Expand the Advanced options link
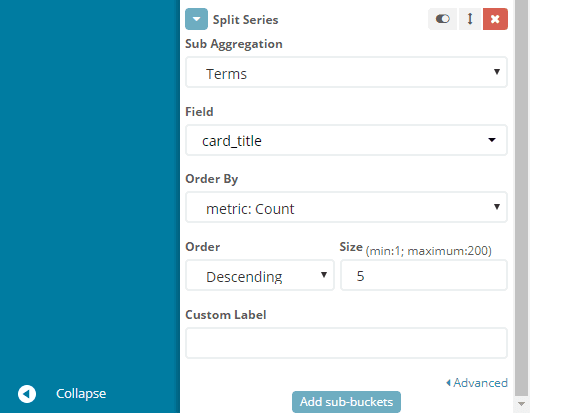The image size is (565, 413). (x=477, y=382)
